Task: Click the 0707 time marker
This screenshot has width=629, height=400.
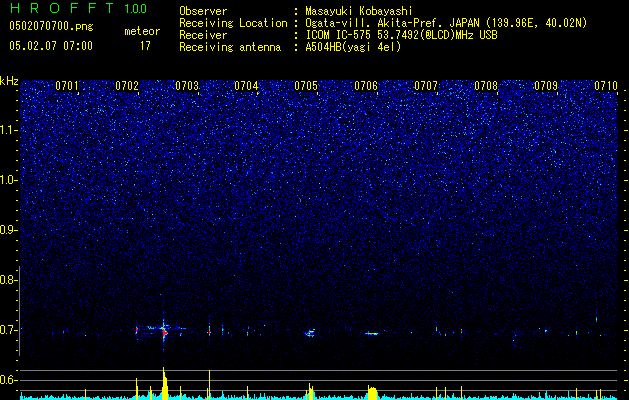Action: pyautogui.click(x=426, y=86)
